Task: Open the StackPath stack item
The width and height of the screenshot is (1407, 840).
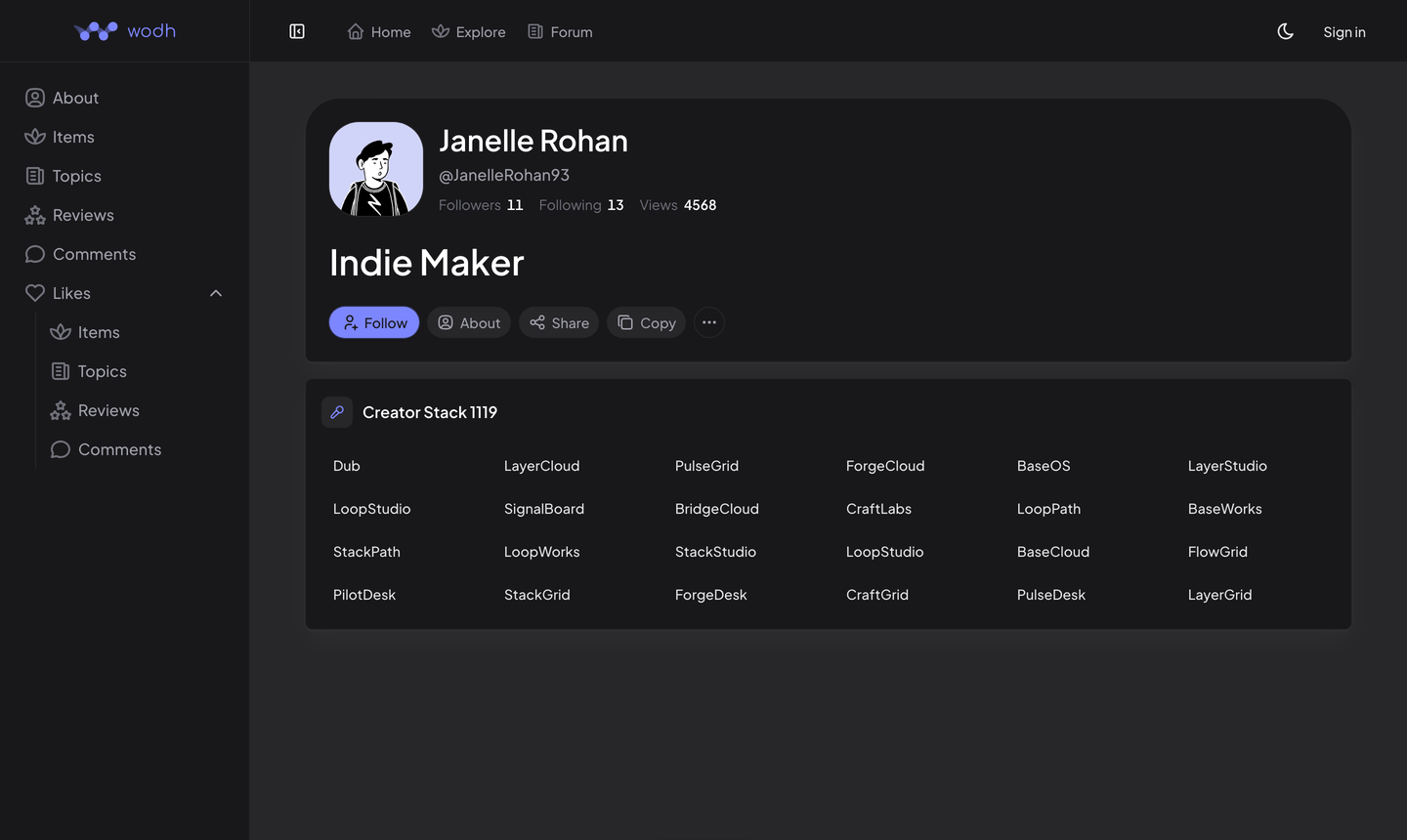Action: coord(367,552)
